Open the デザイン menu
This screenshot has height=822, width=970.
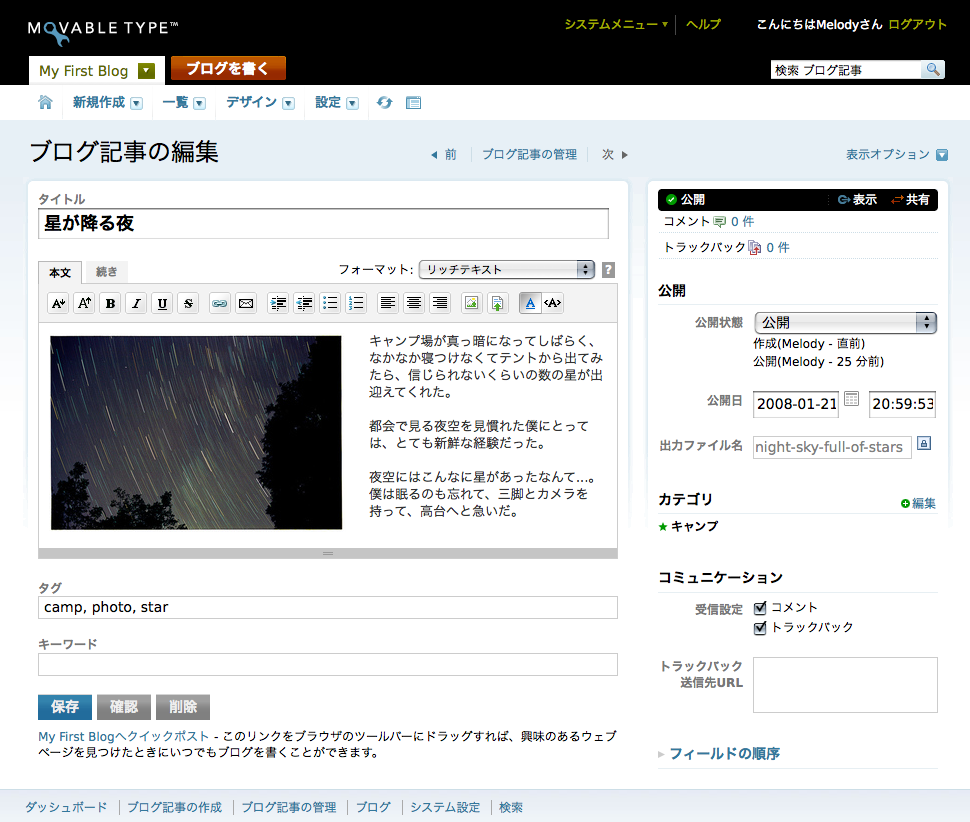coord(260,103)
